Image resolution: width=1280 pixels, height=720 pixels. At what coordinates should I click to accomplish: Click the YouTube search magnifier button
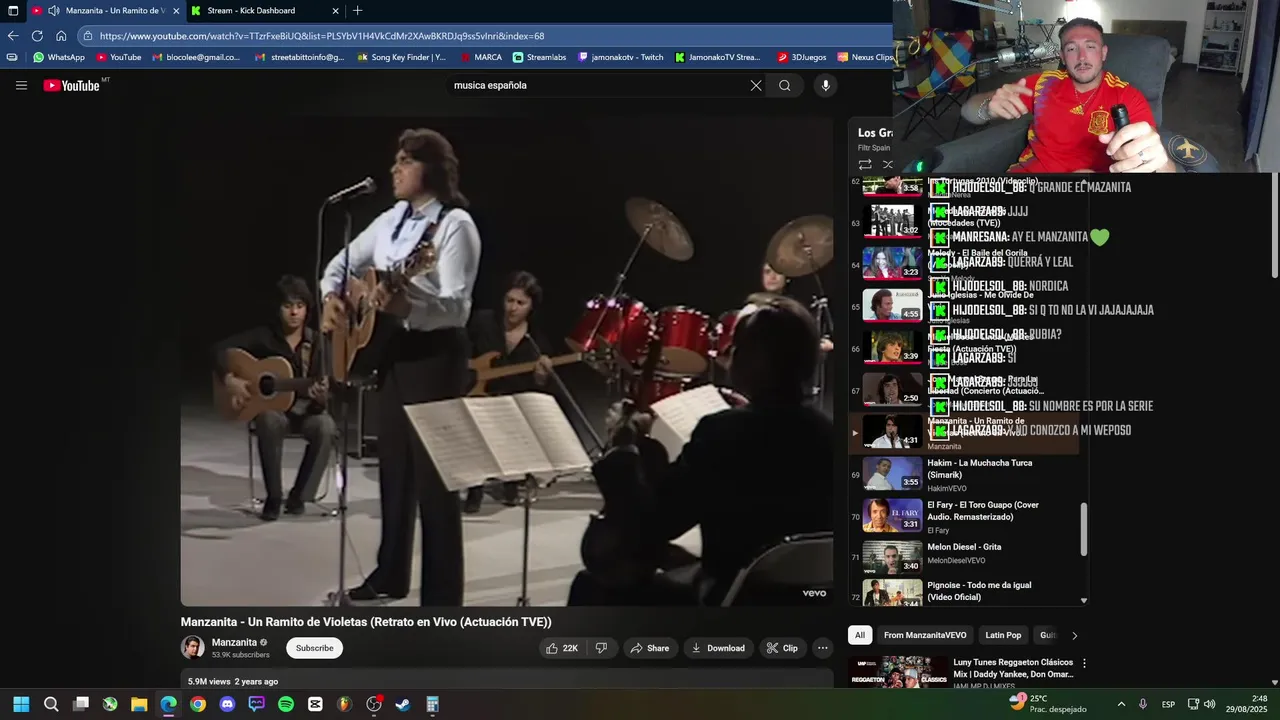point(785,85)
